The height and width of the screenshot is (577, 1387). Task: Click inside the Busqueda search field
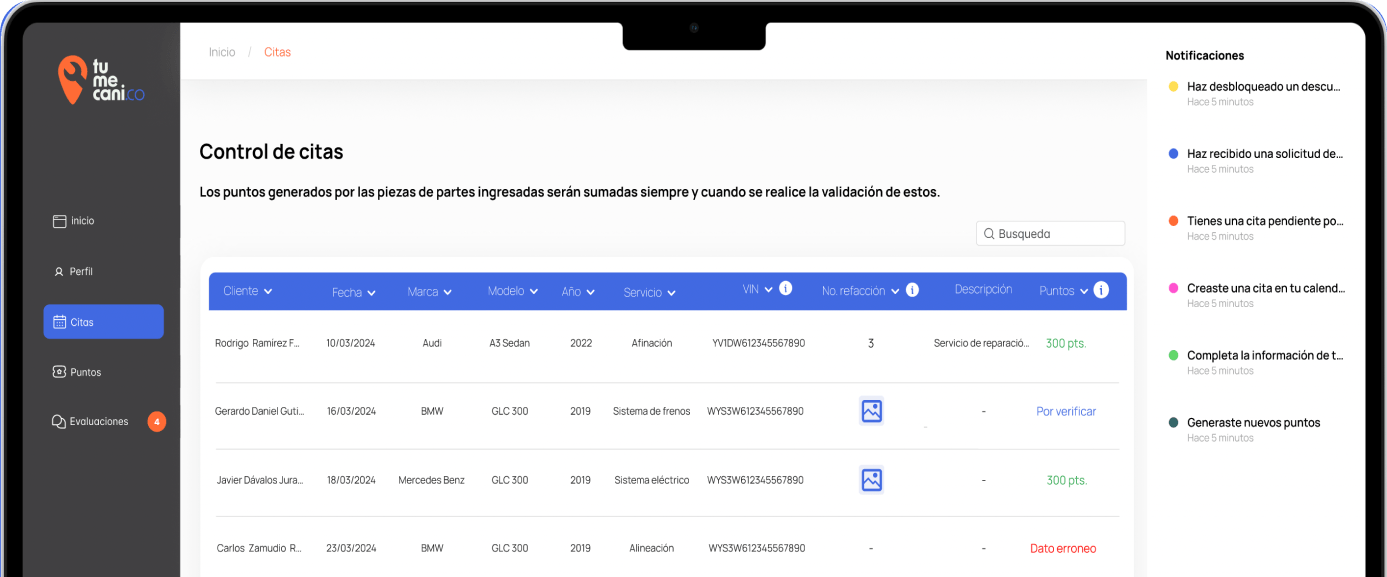1058,234
